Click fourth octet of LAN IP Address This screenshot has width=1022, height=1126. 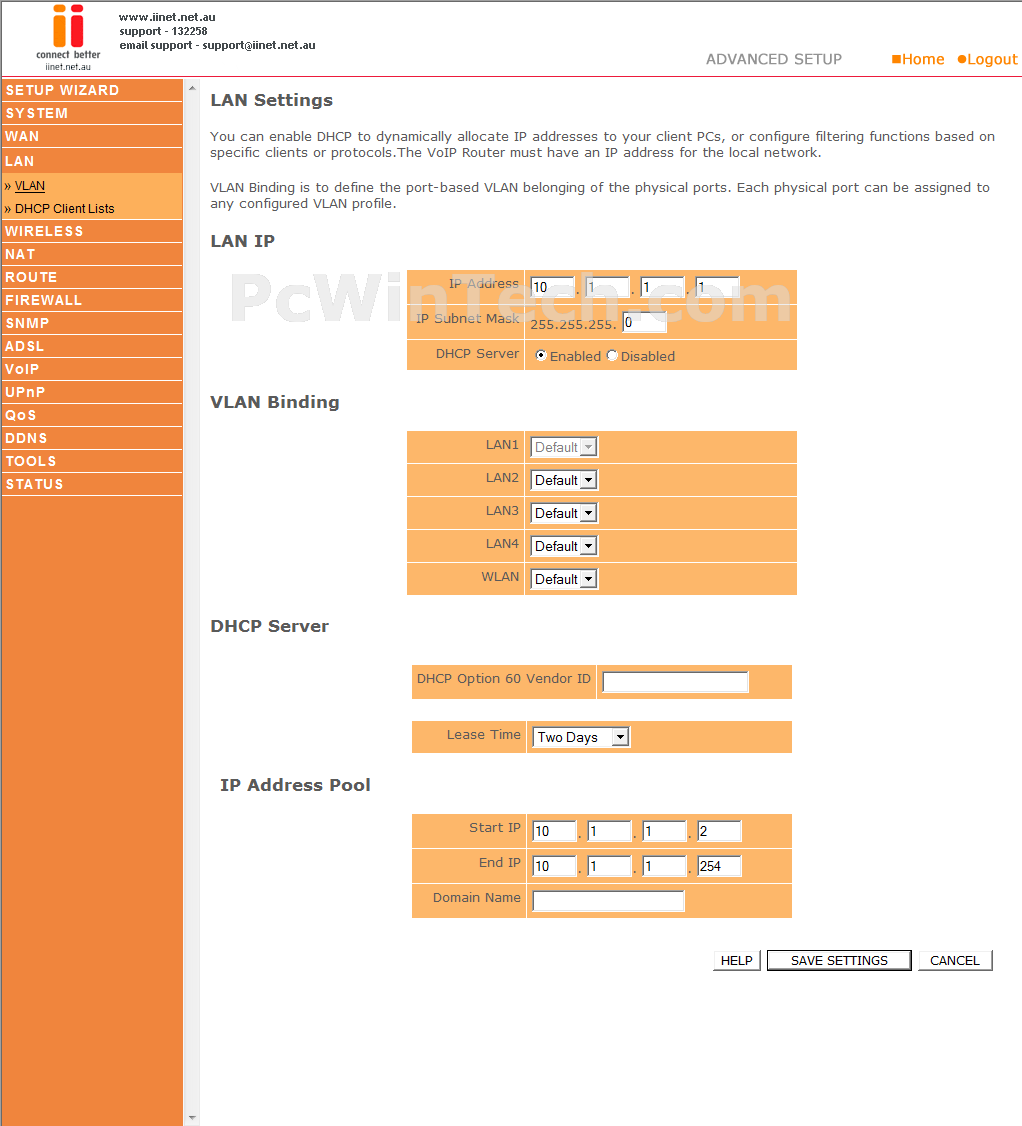[x=717, y=287]
